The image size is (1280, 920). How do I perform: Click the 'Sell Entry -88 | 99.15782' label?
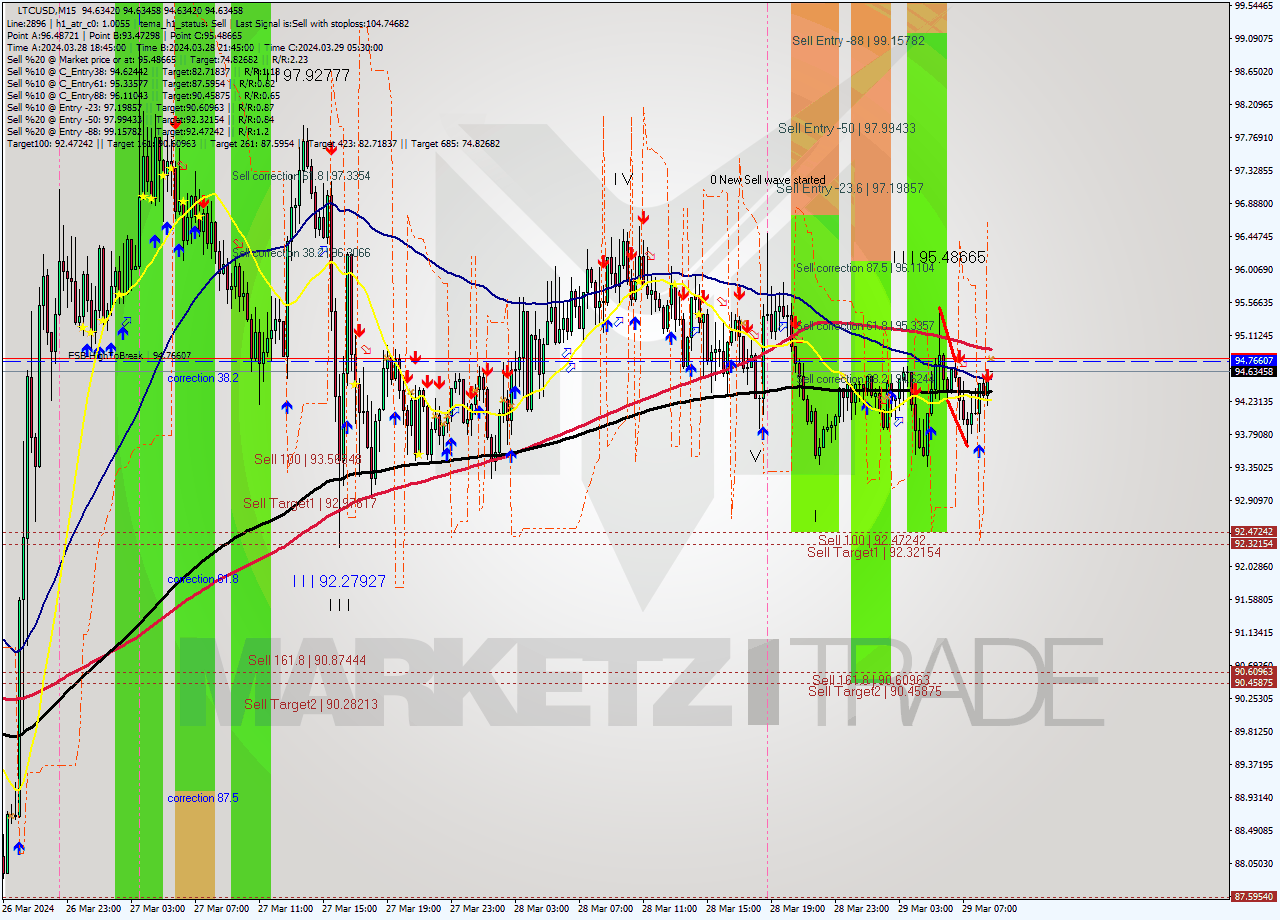pos(858,41)
